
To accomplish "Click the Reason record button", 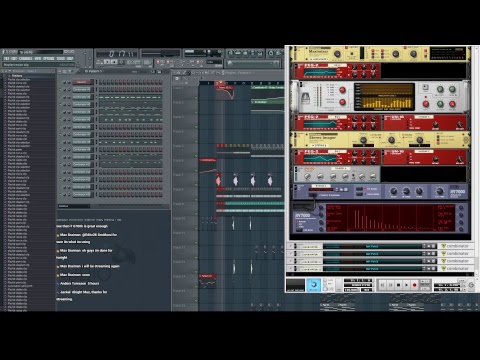I will click(x=414, y=285).
